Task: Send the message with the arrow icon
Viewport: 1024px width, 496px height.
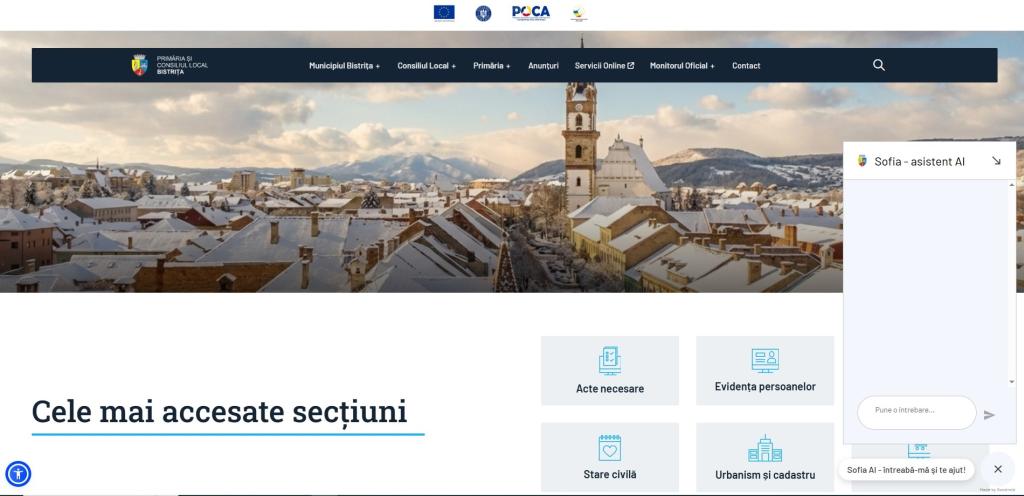Action: click(x=989, y=414)
